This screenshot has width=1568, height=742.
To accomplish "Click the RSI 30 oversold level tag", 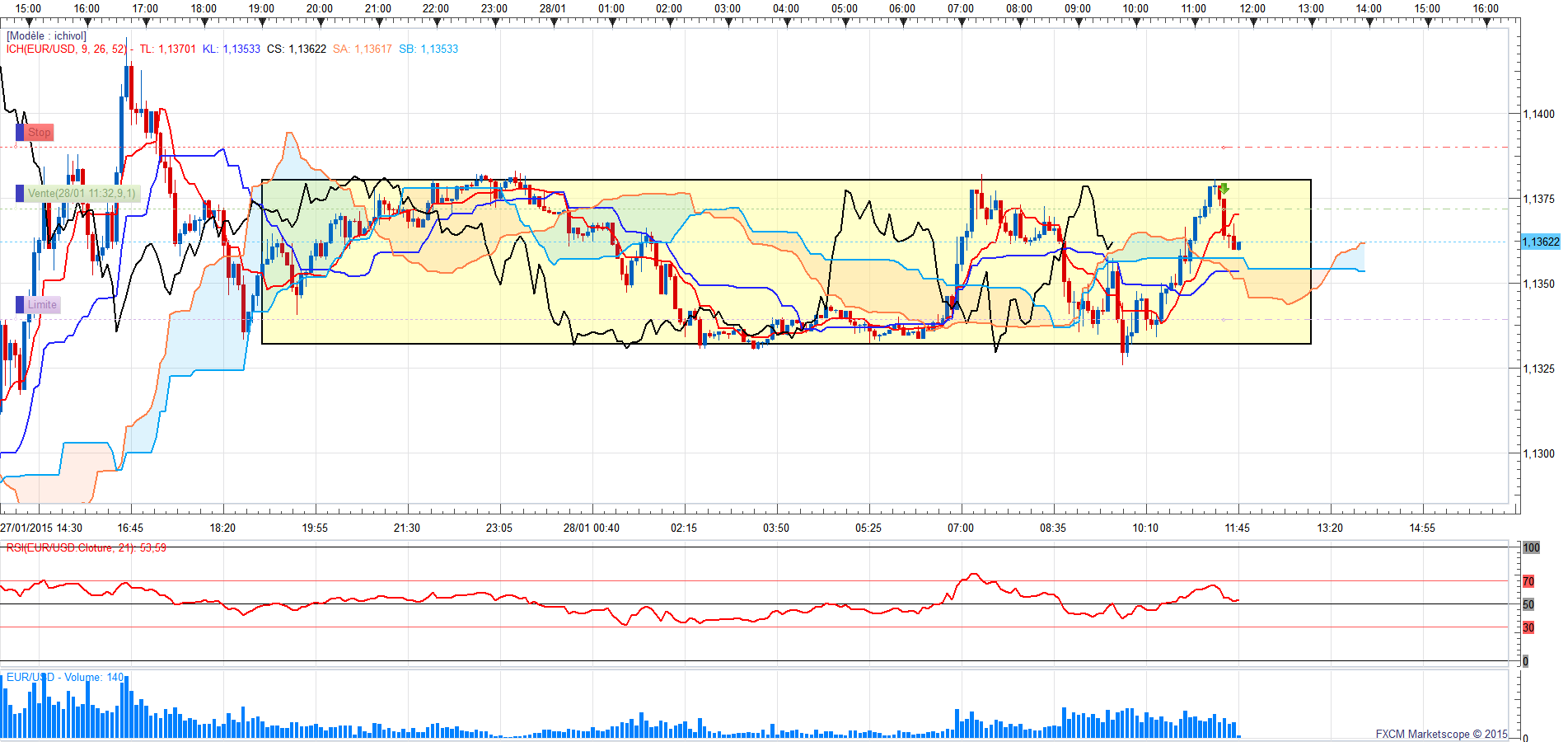I will (1528, 627).
